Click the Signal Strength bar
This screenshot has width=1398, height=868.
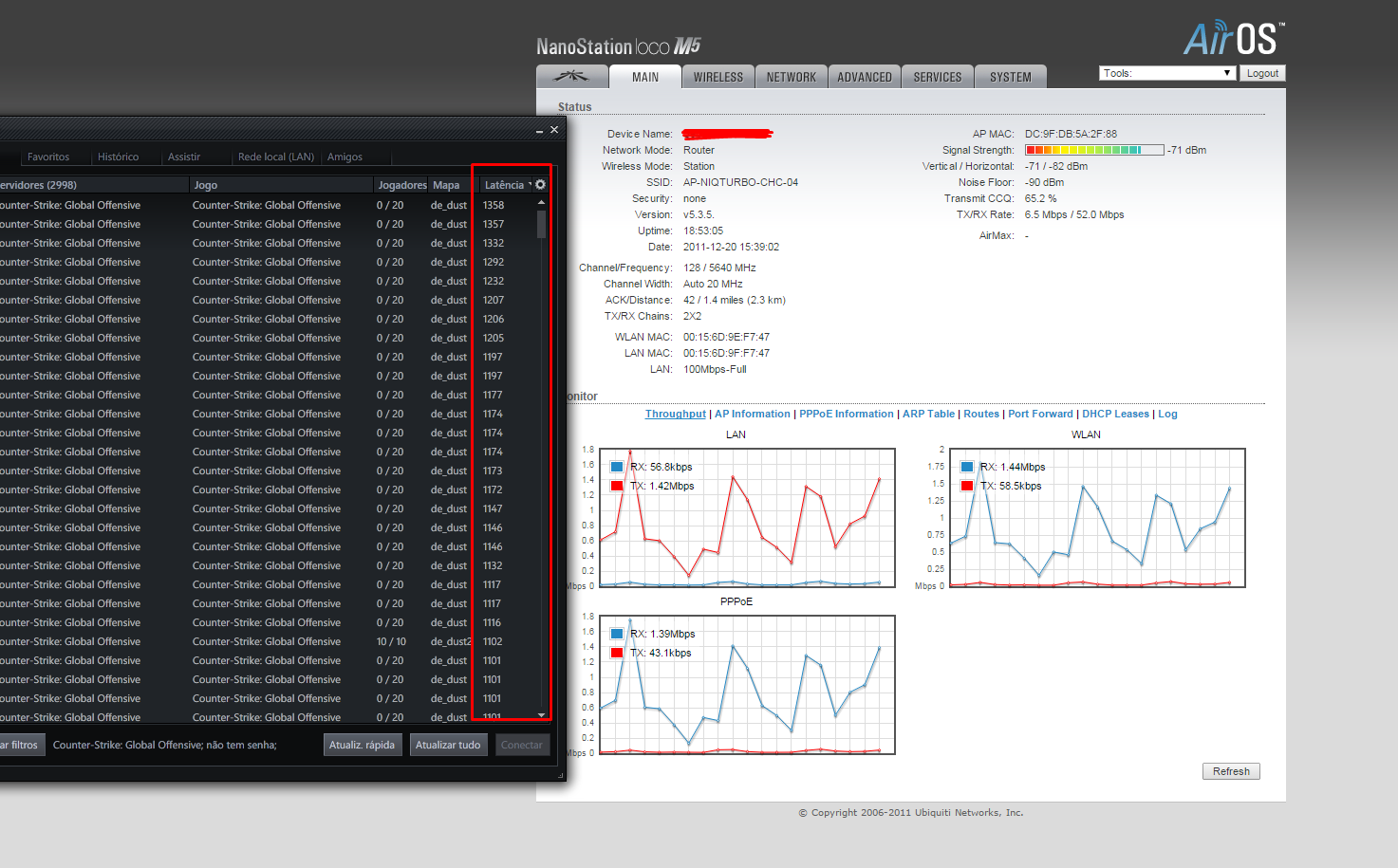1093,150
